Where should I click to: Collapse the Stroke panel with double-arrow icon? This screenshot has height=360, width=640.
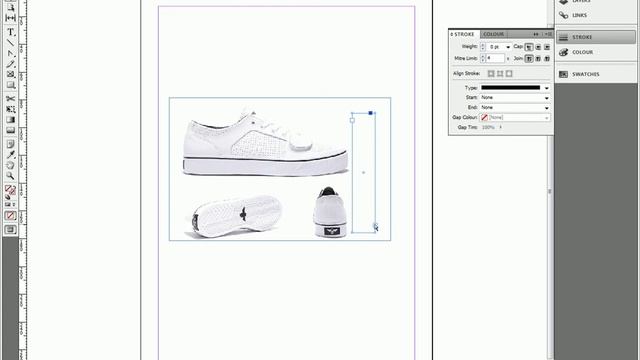point(536,34)
